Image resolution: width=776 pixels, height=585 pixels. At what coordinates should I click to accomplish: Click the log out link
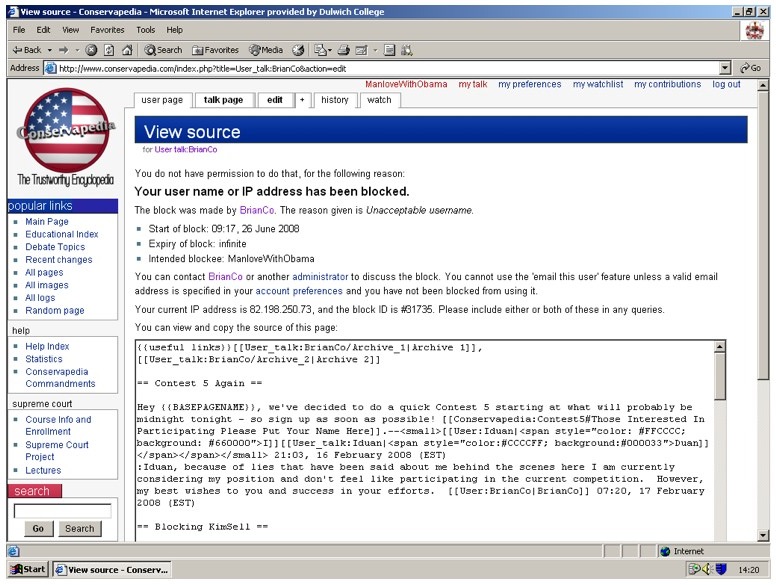726,84
